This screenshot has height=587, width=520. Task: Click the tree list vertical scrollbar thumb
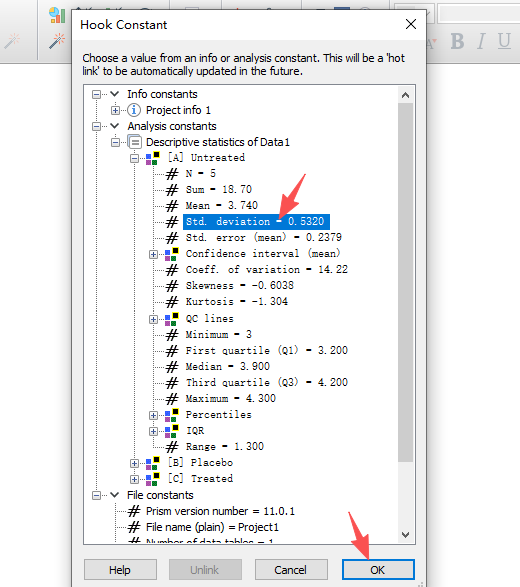[405, 283]
